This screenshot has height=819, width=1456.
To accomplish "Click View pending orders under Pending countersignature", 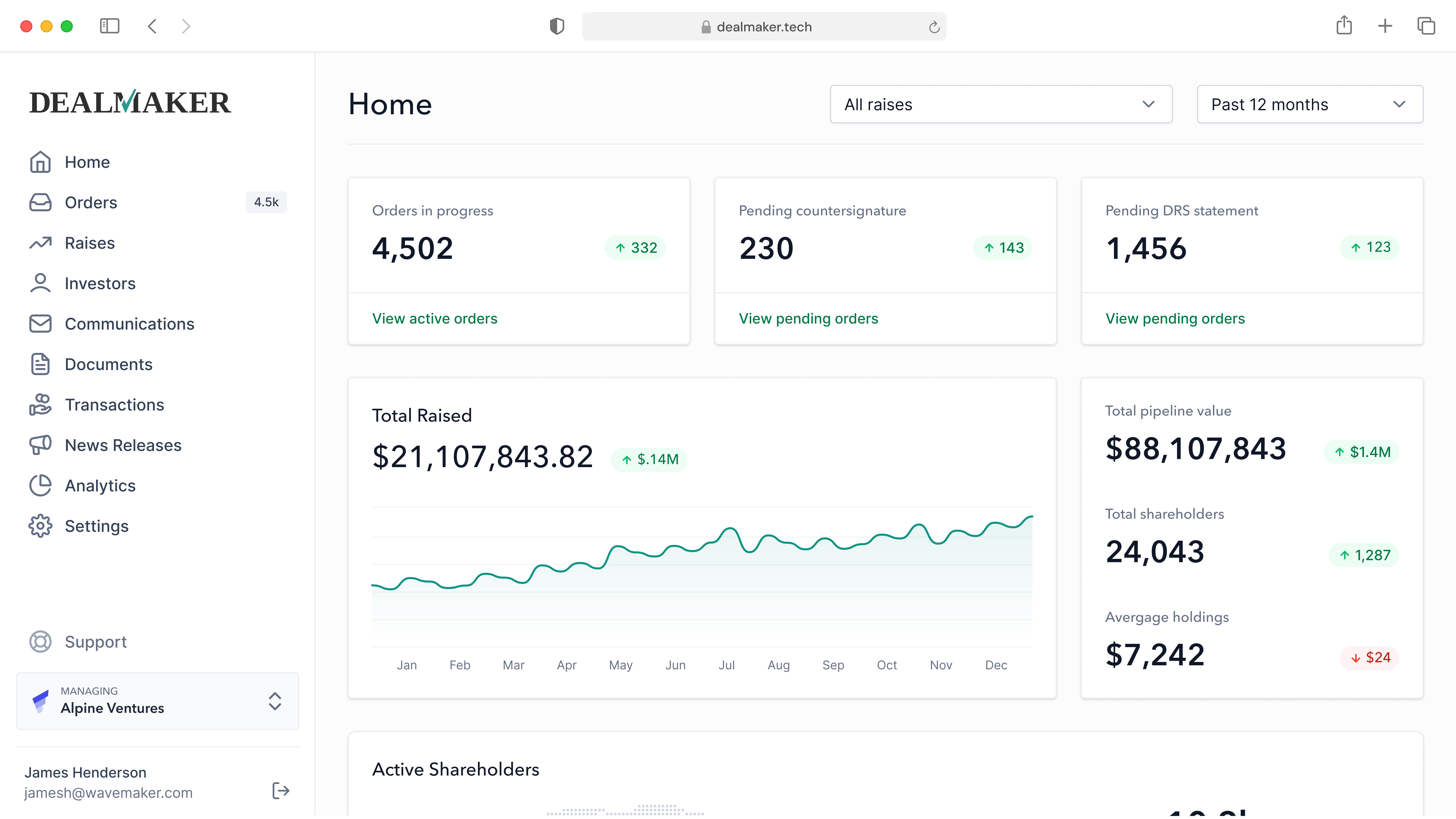I will 808,318.
